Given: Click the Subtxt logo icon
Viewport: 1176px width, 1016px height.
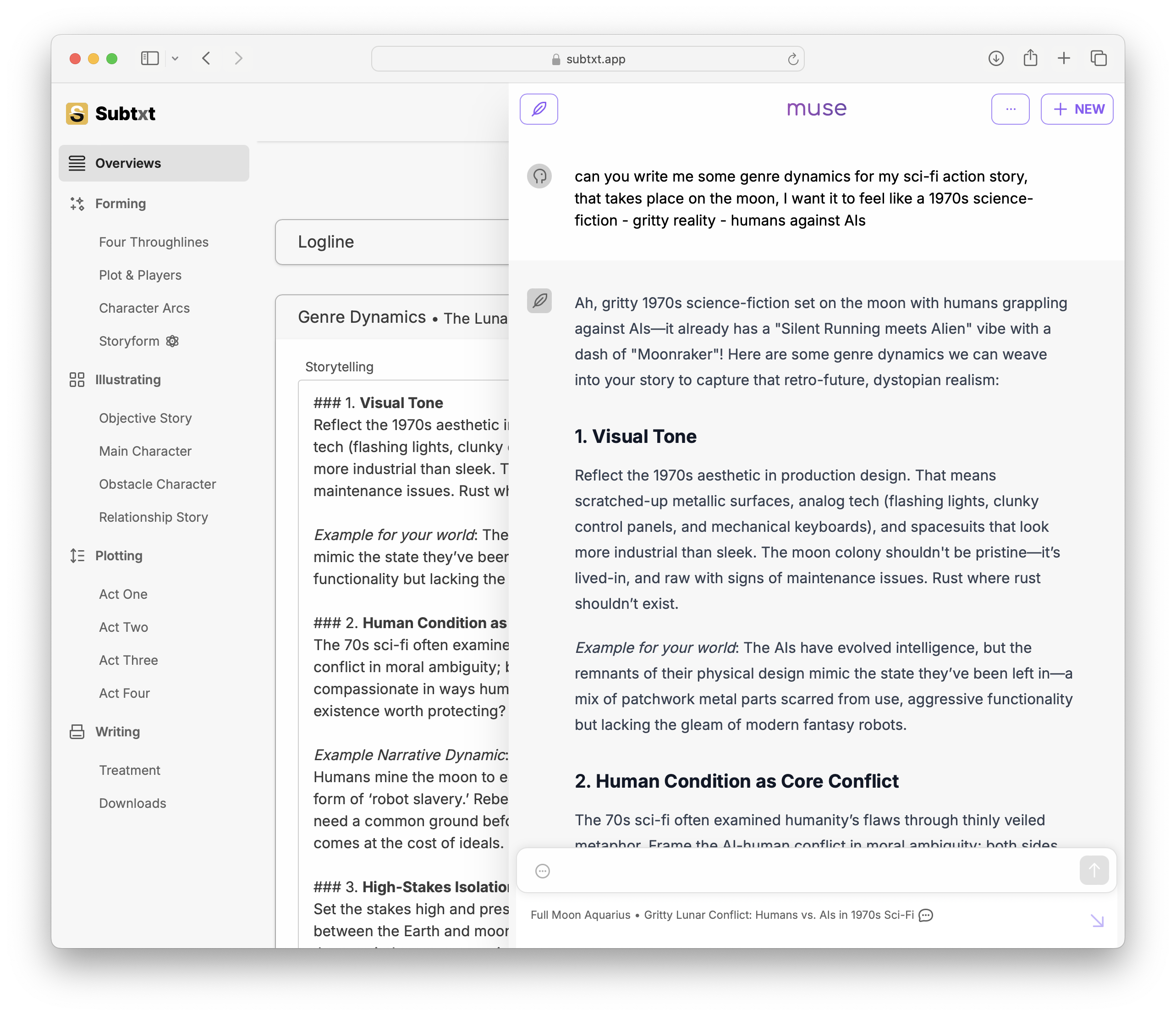Looking at the screenshot, I should (77, 114).
